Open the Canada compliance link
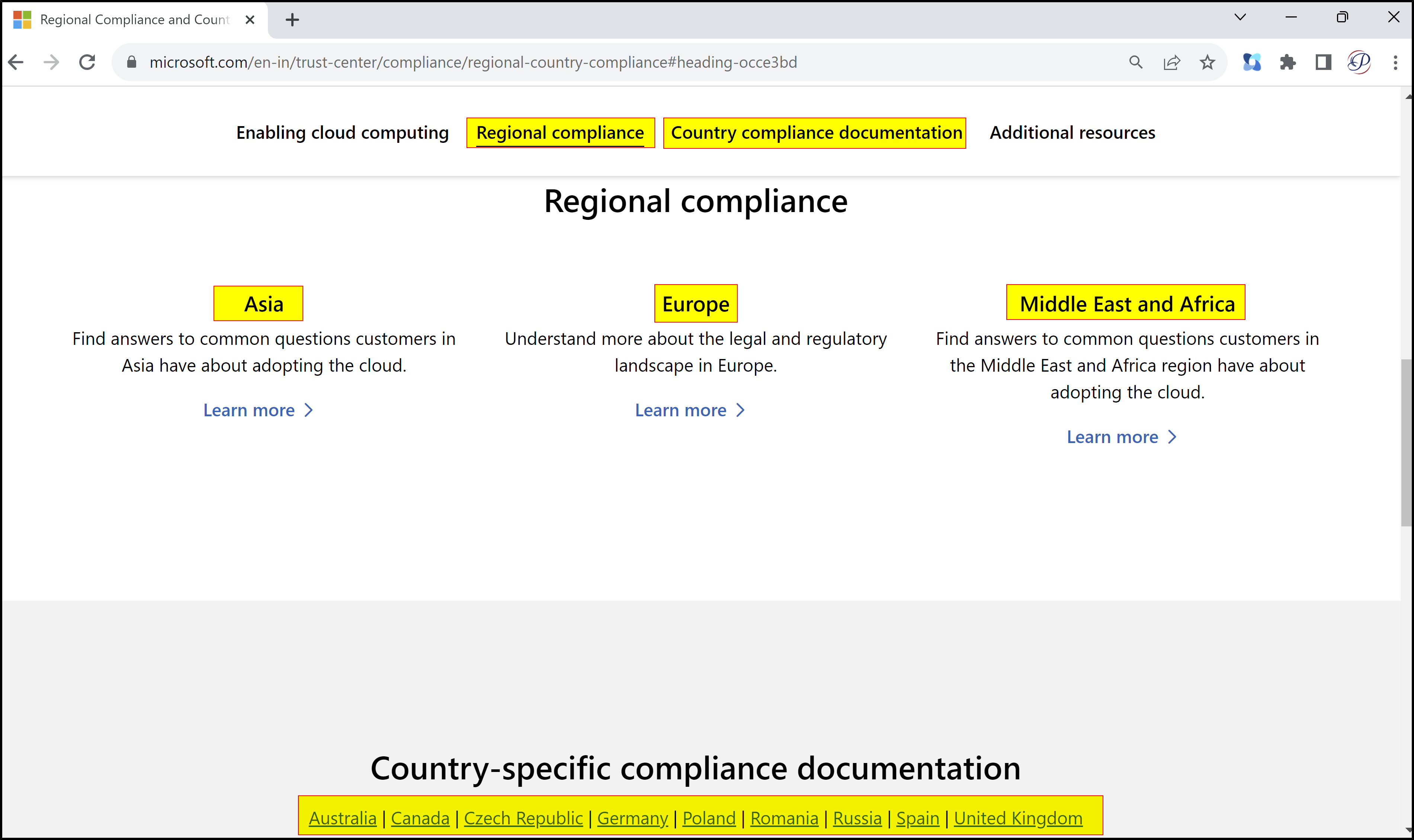Image resolution: width=1414 pixels, height=840 pixels. 420,818
